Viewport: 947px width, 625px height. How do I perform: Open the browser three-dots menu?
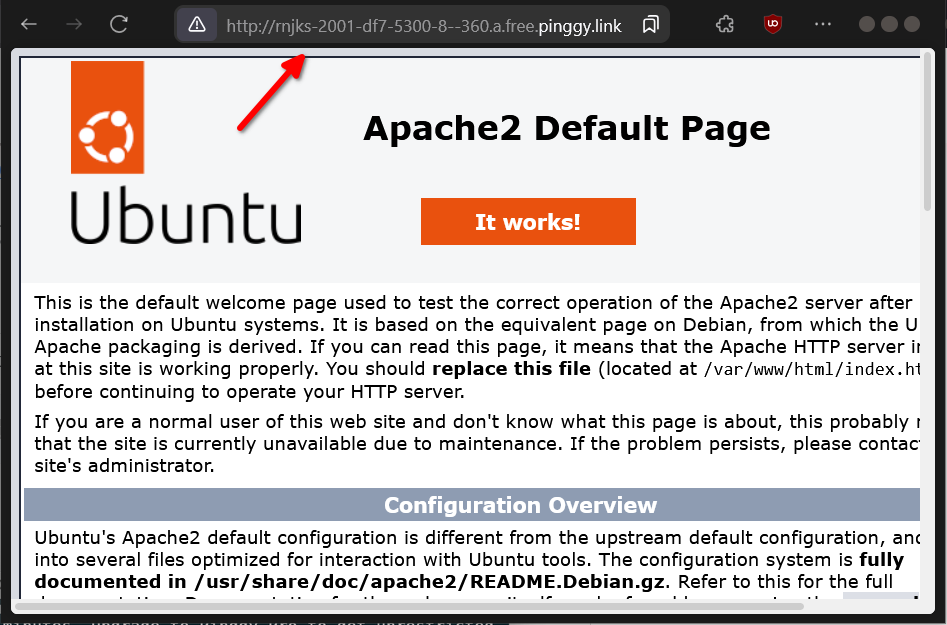823,24
